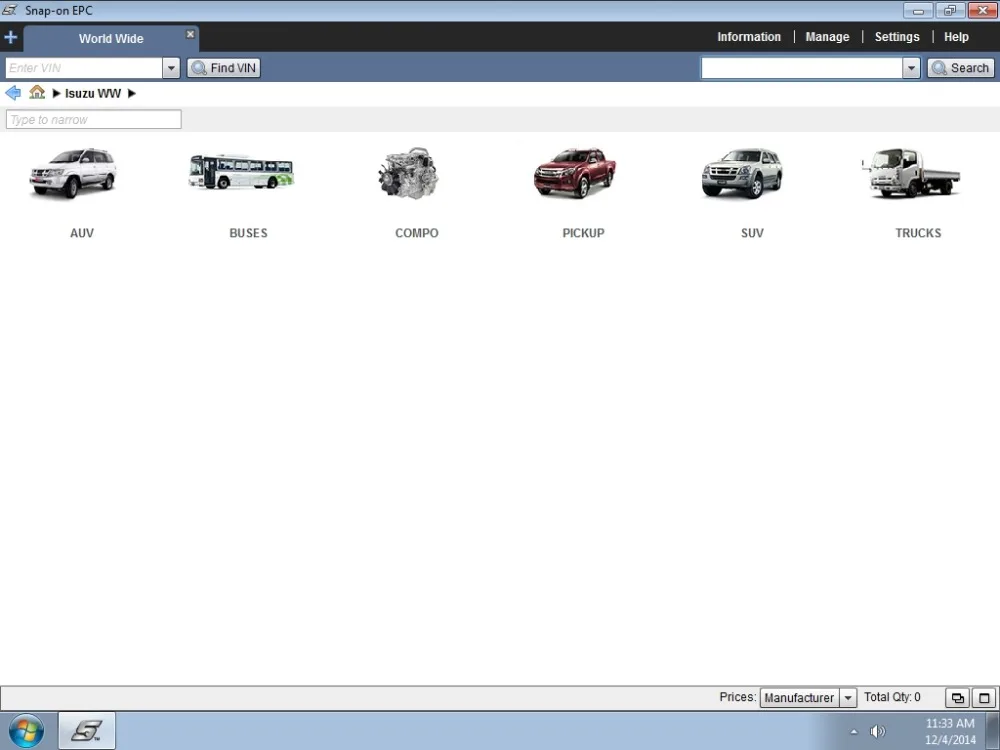This screenshot has width=1000, height=750.
Task: Open the AUV vehicle category thumbnail
Action: (73, 173)
